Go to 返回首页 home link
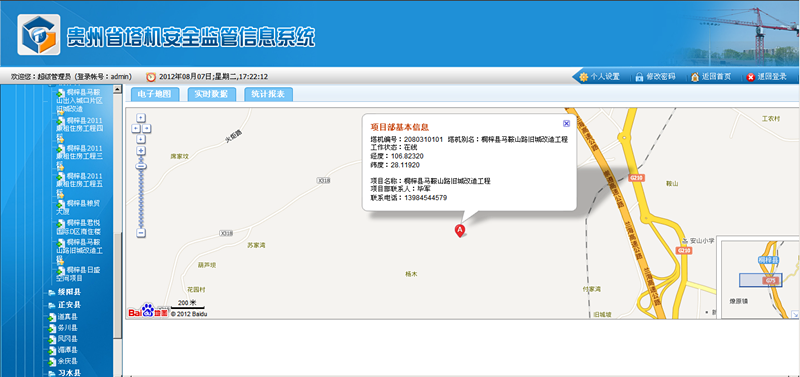The width and height of the screenshot is (800, 377). (711, 77)
